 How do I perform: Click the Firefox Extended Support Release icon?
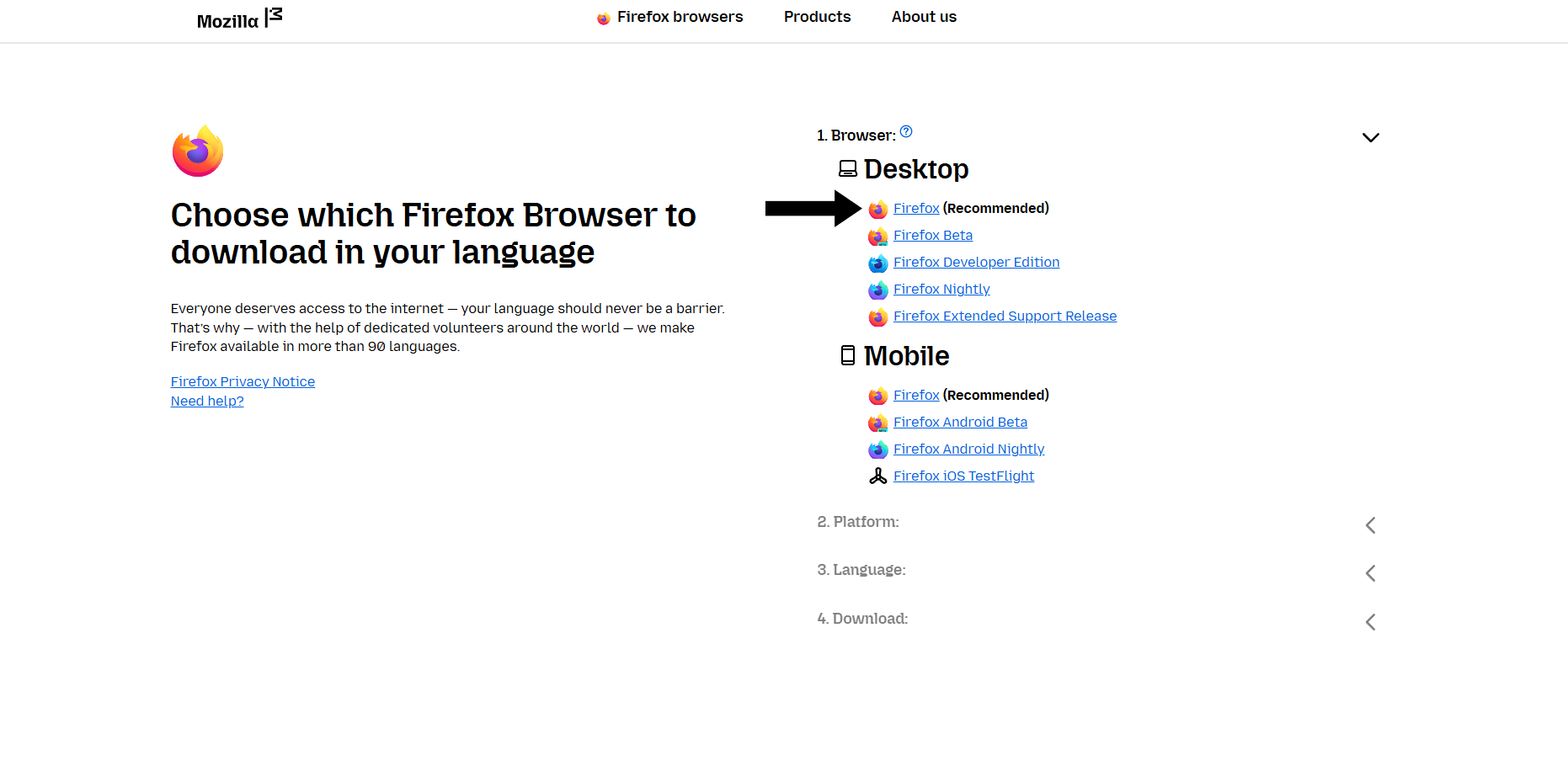click(x=878, y=317)
